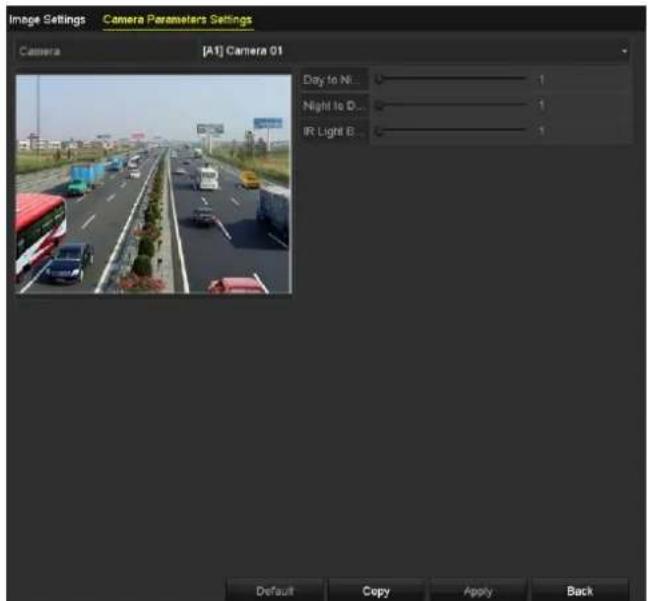Click the 'IR Light B...' label

click(x=331, y=131)
